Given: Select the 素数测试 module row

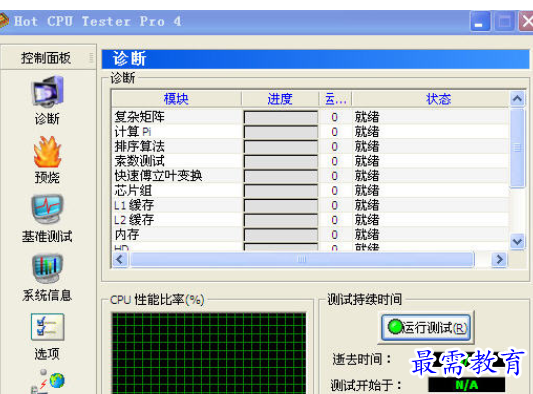Looking at the screenshot, I should point(310,161).
